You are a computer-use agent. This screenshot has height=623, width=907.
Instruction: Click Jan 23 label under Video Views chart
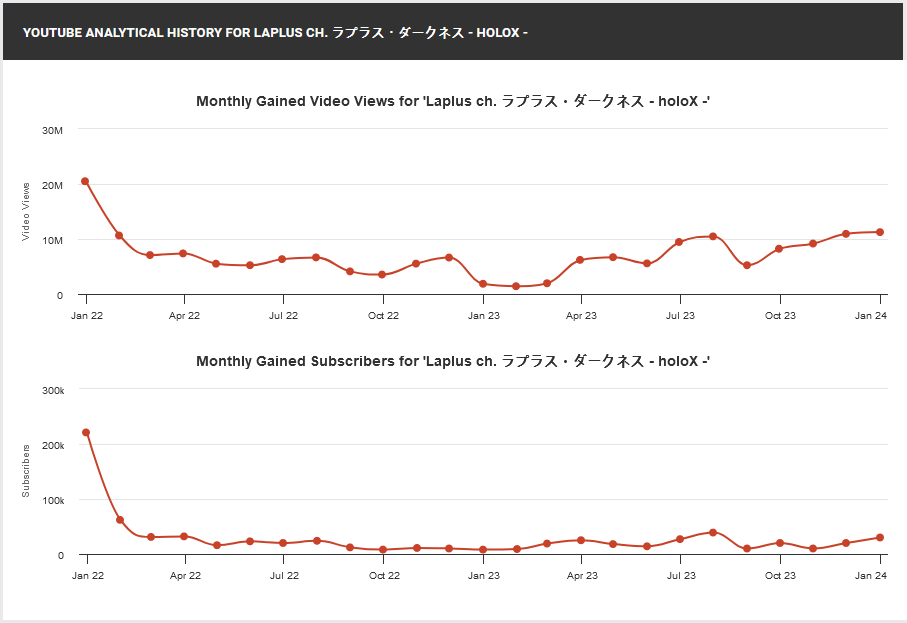pos(484,316)
